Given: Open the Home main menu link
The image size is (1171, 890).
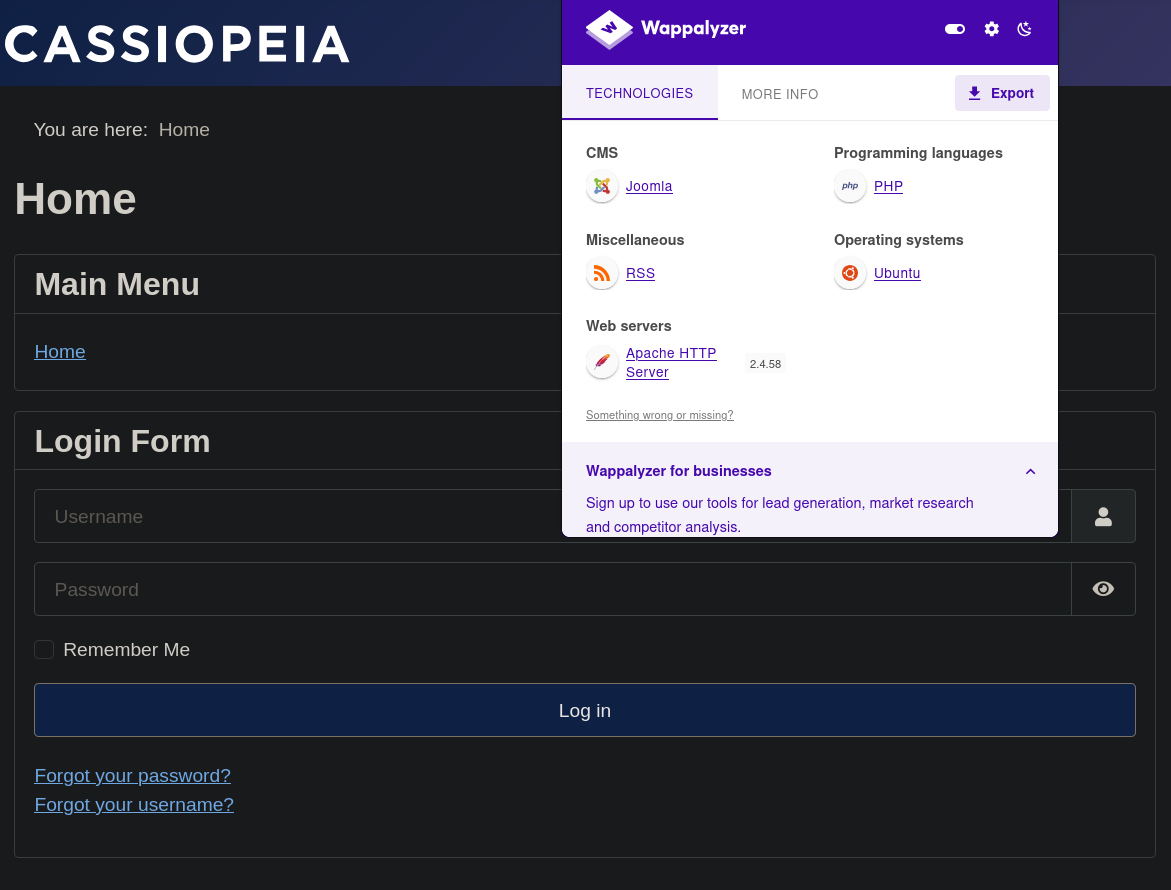Looking at the screenshot, I should pos(60,352).
